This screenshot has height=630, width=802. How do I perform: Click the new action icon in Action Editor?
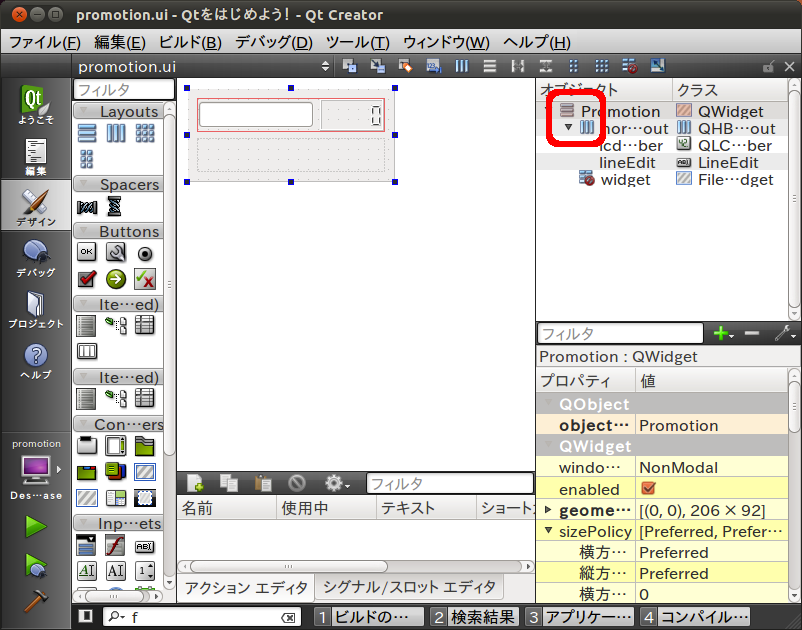(195, 483)
